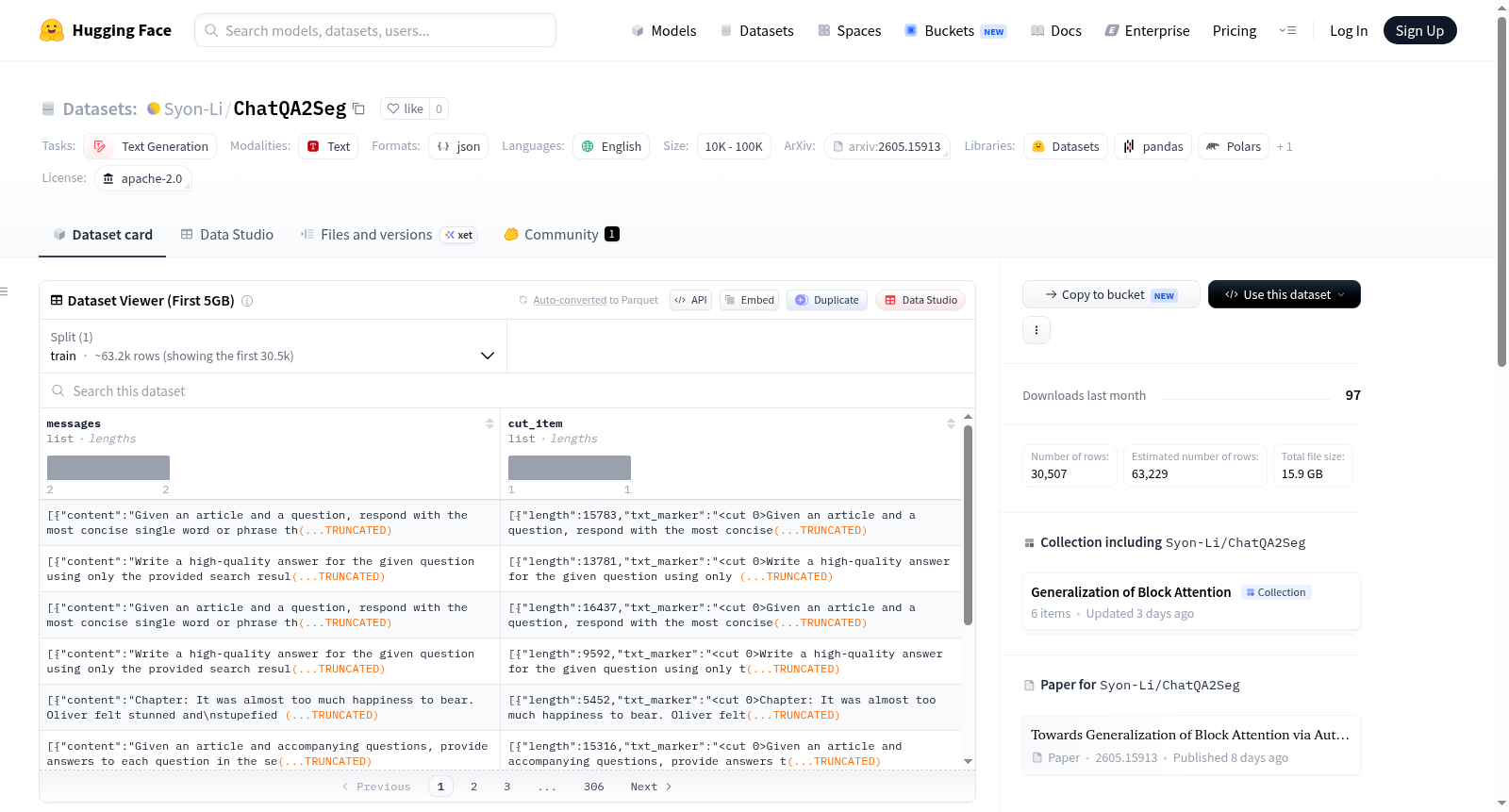Click the Chapter: It was almost messages cell
Screen dimensions: 1509x812
click(x=270, y=707)
